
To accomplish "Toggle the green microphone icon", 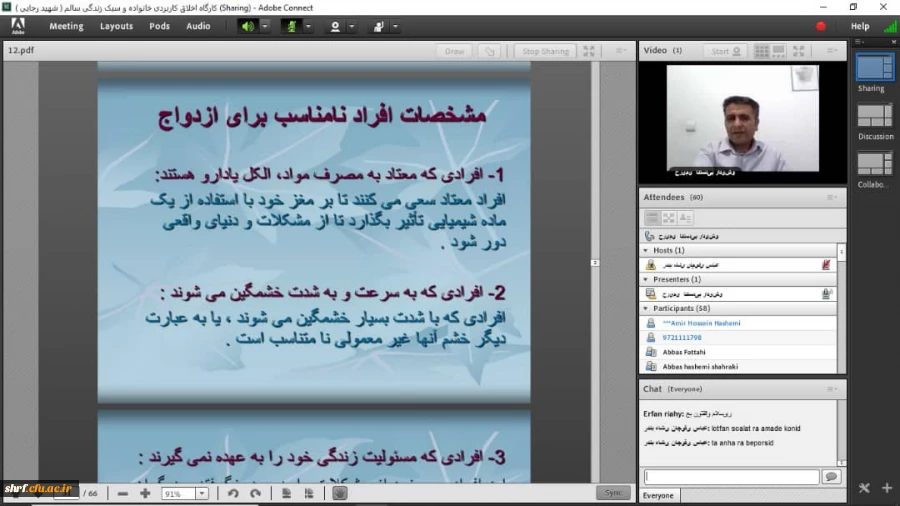I will click(x=292, y=26).
